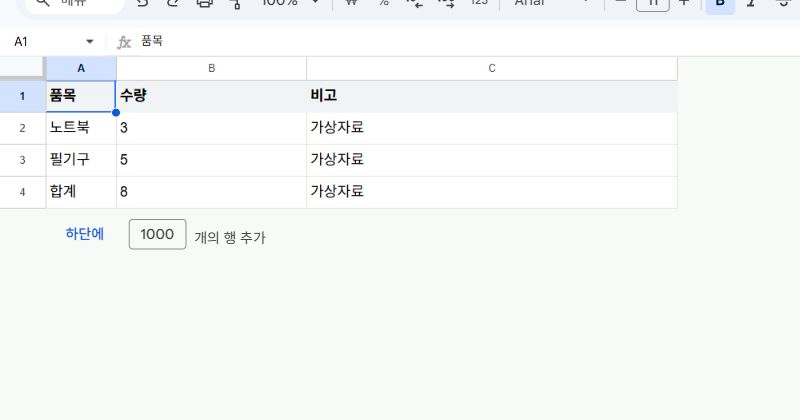This screenshot has width=800, height=420.
Task: Click the header cell 비고
Action: click(492, 96)
